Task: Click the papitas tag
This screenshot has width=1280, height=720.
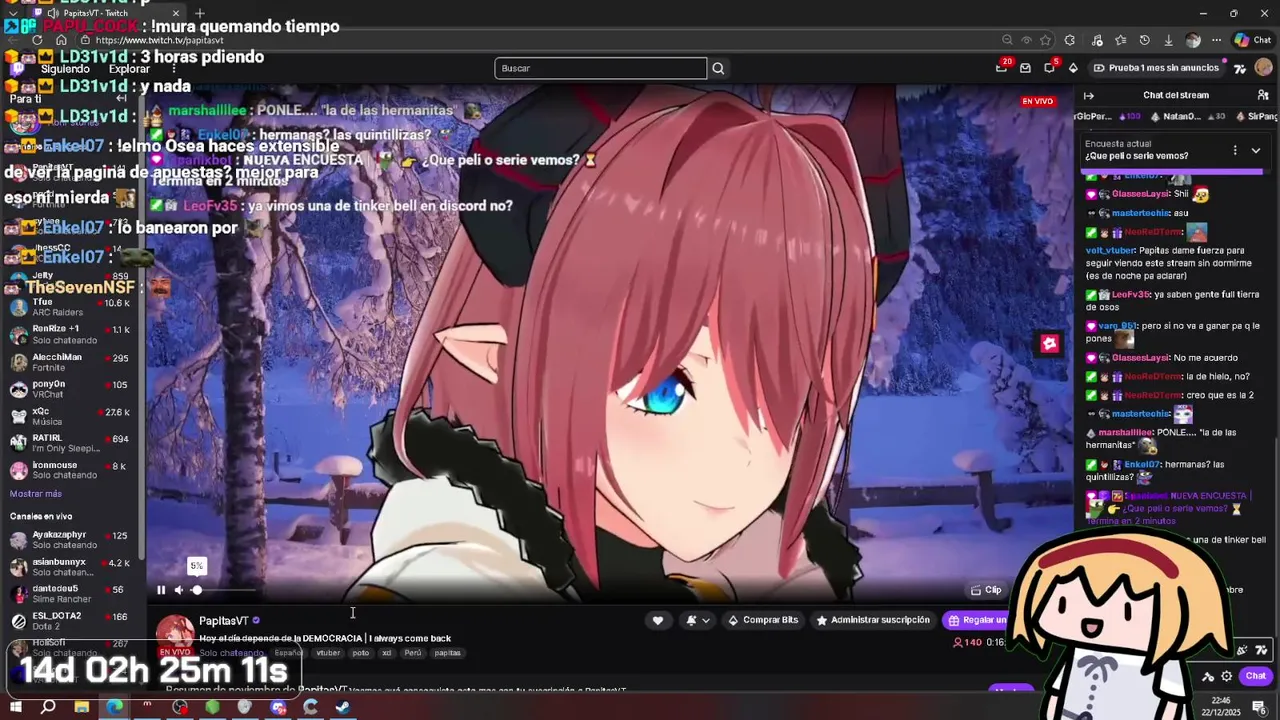Action: coord(448,653)
